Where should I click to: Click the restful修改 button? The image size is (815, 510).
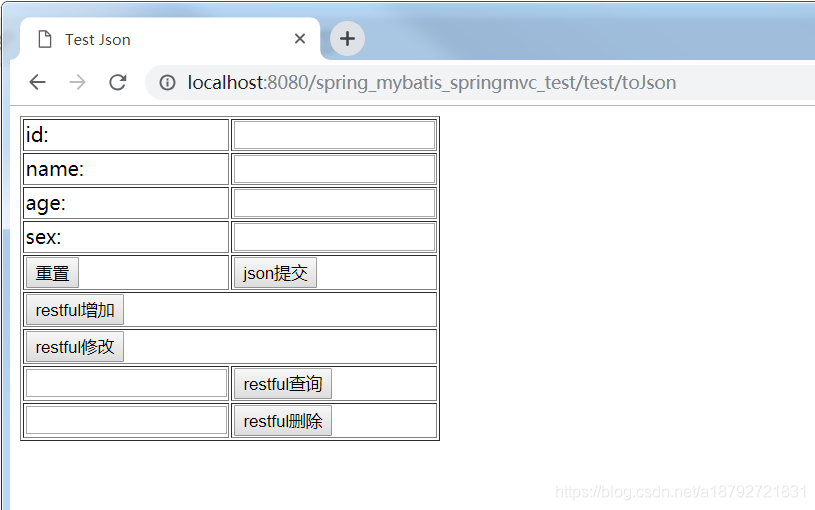75,347
